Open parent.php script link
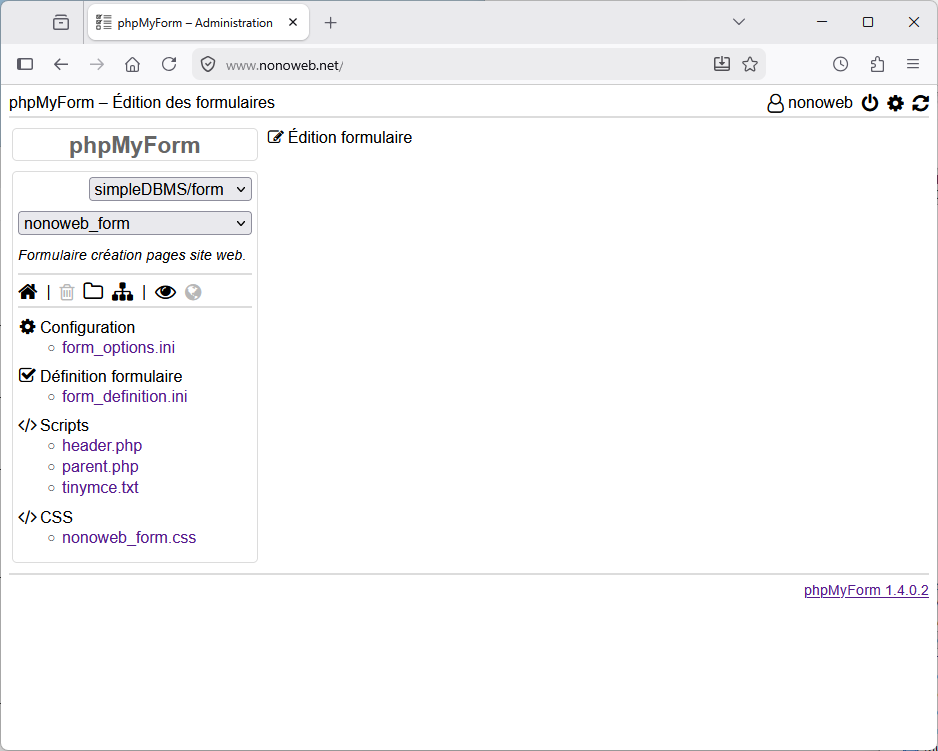The image size is (938, 751). [x=100, y=467]
